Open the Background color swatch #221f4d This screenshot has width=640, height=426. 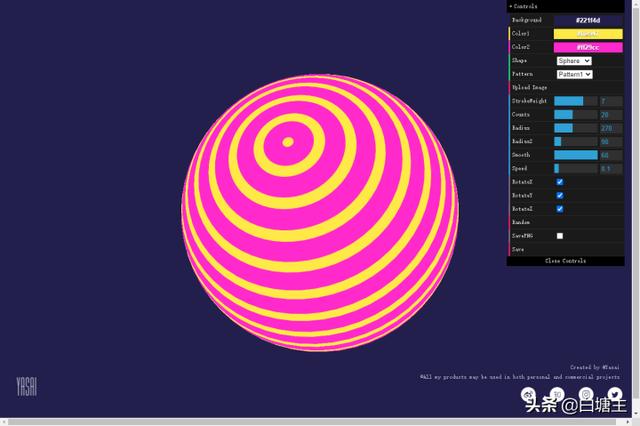click(x=588, y=20)
